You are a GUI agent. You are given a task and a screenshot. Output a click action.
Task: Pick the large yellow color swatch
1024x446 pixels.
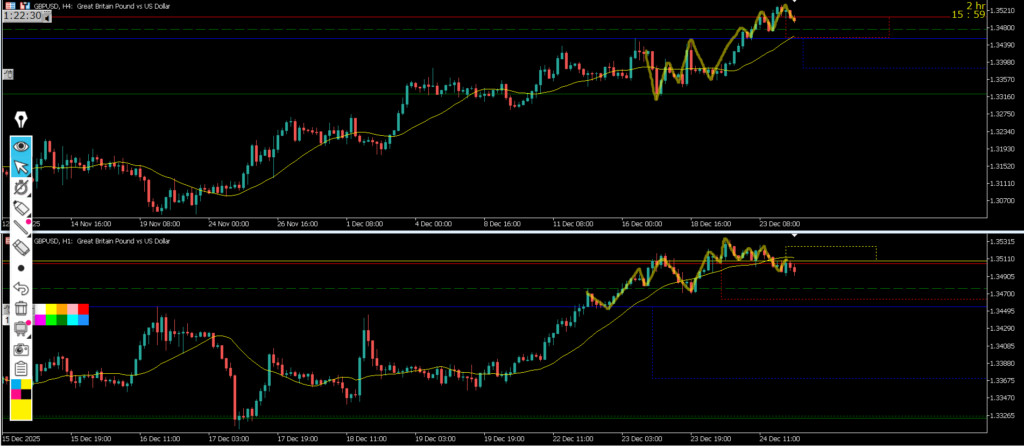pos(21,409)
